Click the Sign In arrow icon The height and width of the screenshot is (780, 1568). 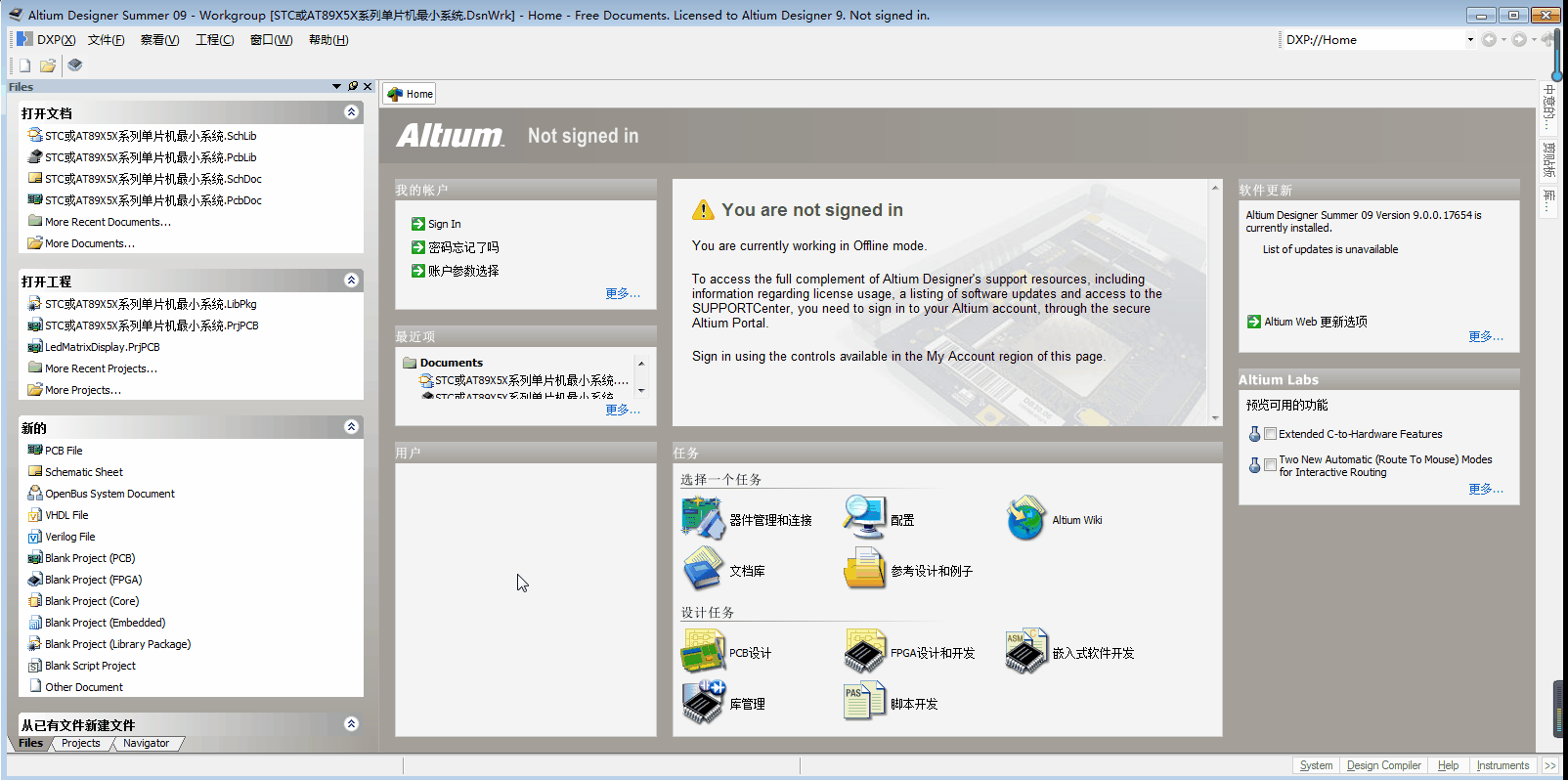point(418,224)
